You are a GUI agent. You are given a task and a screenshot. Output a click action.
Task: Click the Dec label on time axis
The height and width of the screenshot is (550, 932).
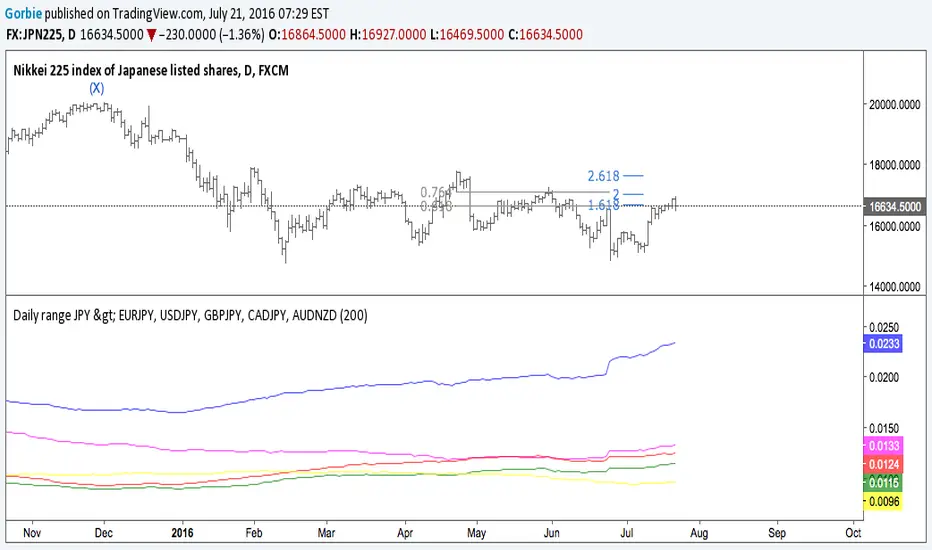[103, 533]
